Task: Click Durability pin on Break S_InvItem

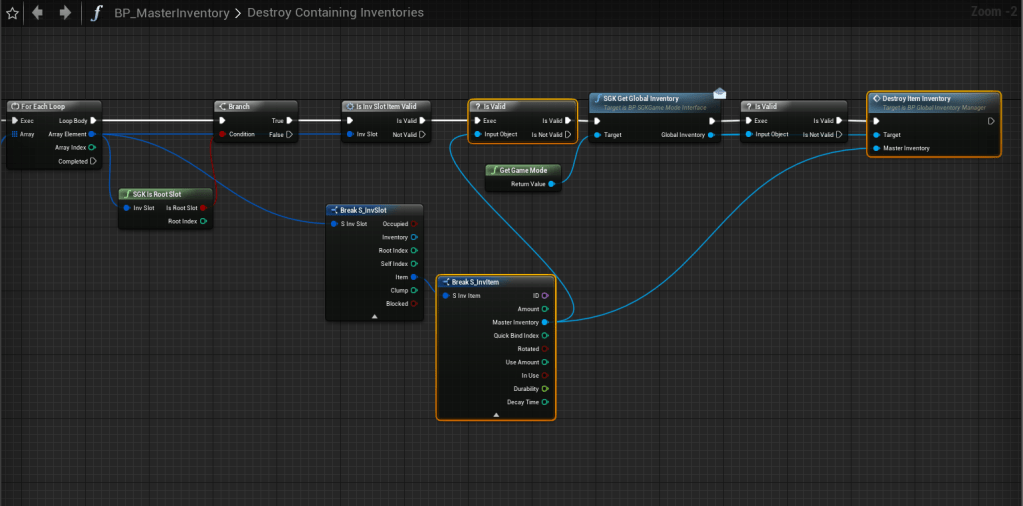Action: pos(544,388)
